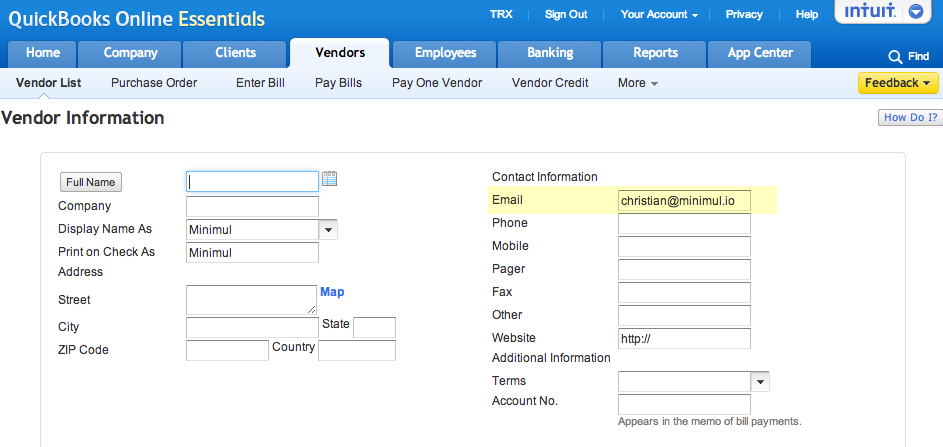The width and height of the screenshot is (943, 447).
Task: Click the calendar icon beside Full Name field
Action: tap(329, 179)
